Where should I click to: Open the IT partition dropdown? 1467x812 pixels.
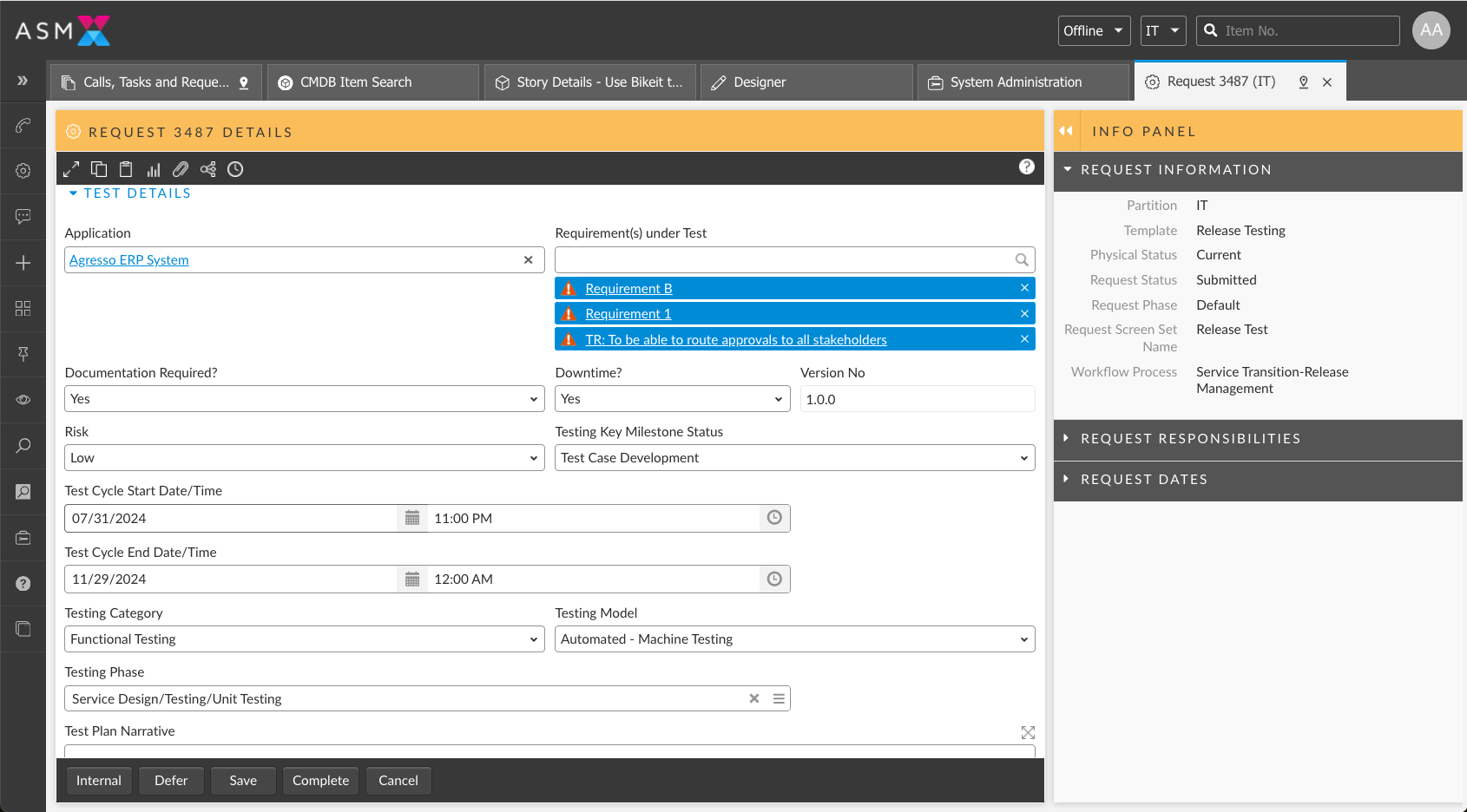[x=1163, y=30]
